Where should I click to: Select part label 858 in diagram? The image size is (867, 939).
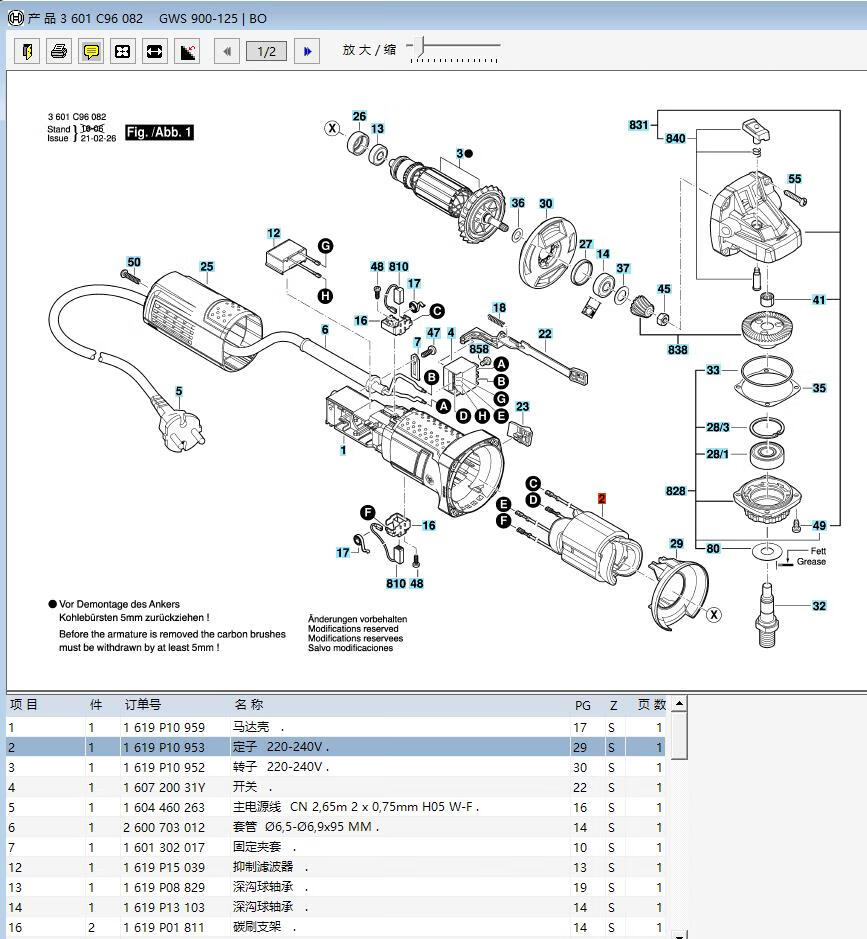coord(479,349)
